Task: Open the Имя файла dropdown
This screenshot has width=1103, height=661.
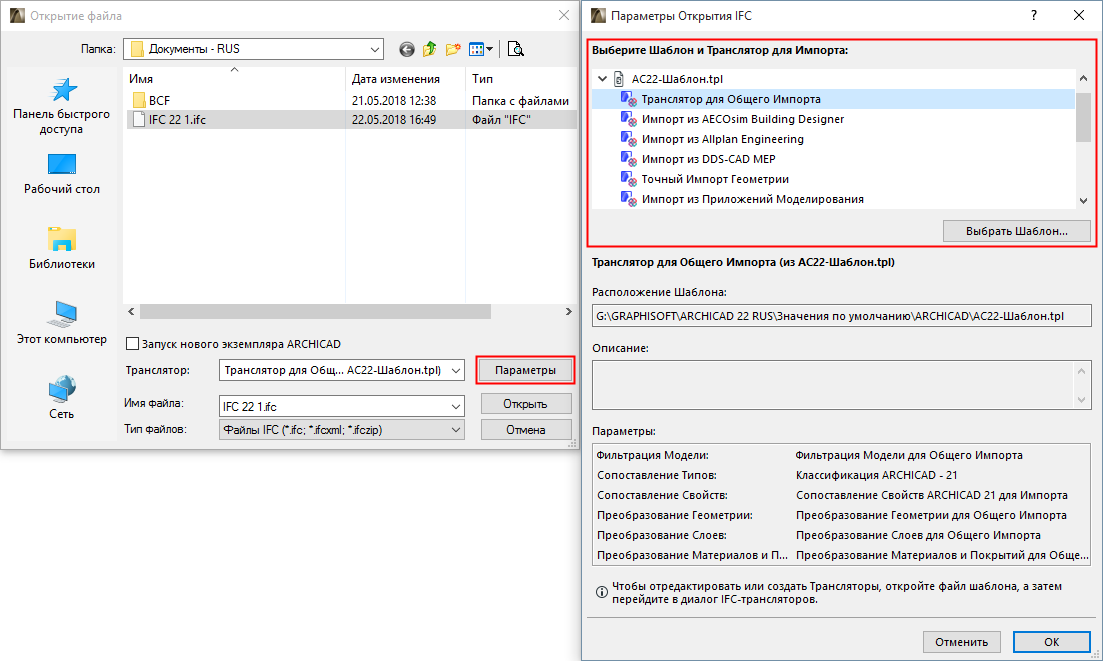Action: click(456, 406)
